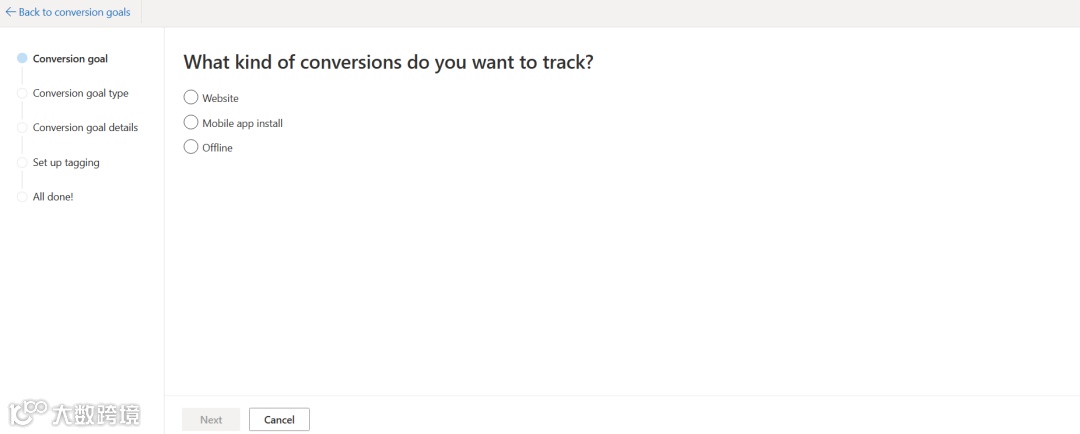
Task: Select the Website radio button
Action: [191, 97]
